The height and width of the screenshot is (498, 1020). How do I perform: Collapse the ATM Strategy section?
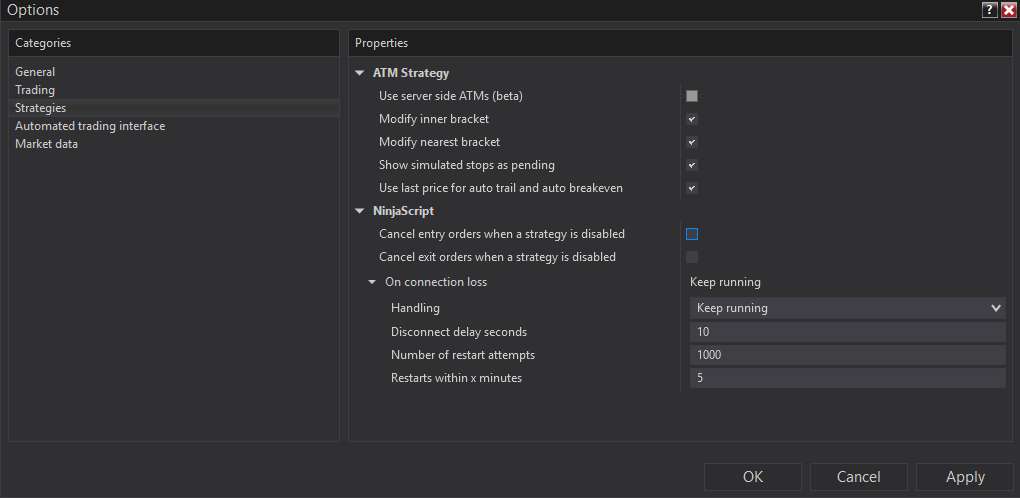360,73
